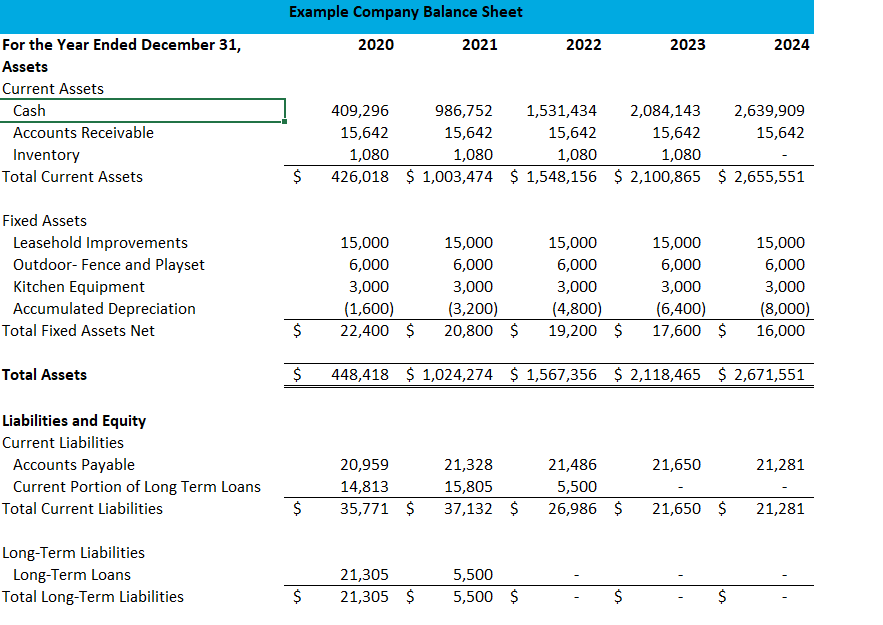The height and width of the screenshot is (625, 883).
Task: Click the 2024 year column header
Action: (791, 45)
